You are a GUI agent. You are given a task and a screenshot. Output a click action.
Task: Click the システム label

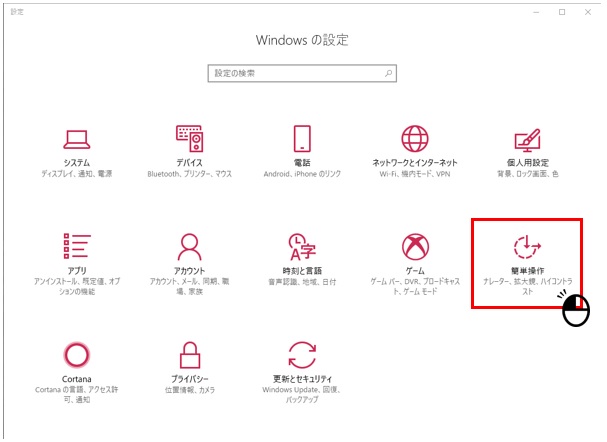[x=77, y=163]
